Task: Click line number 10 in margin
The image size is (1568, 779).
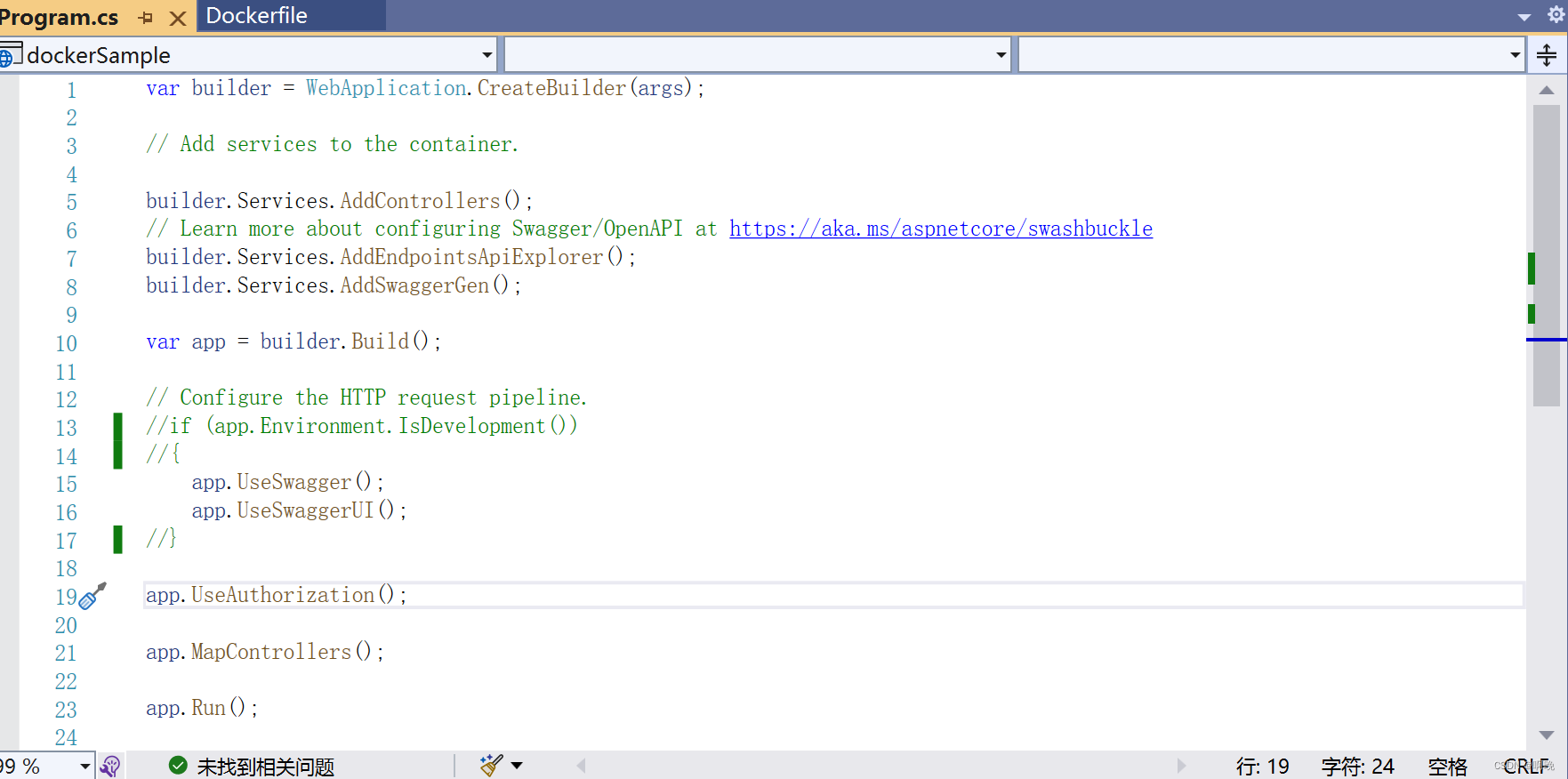Action: pos(67,343)
